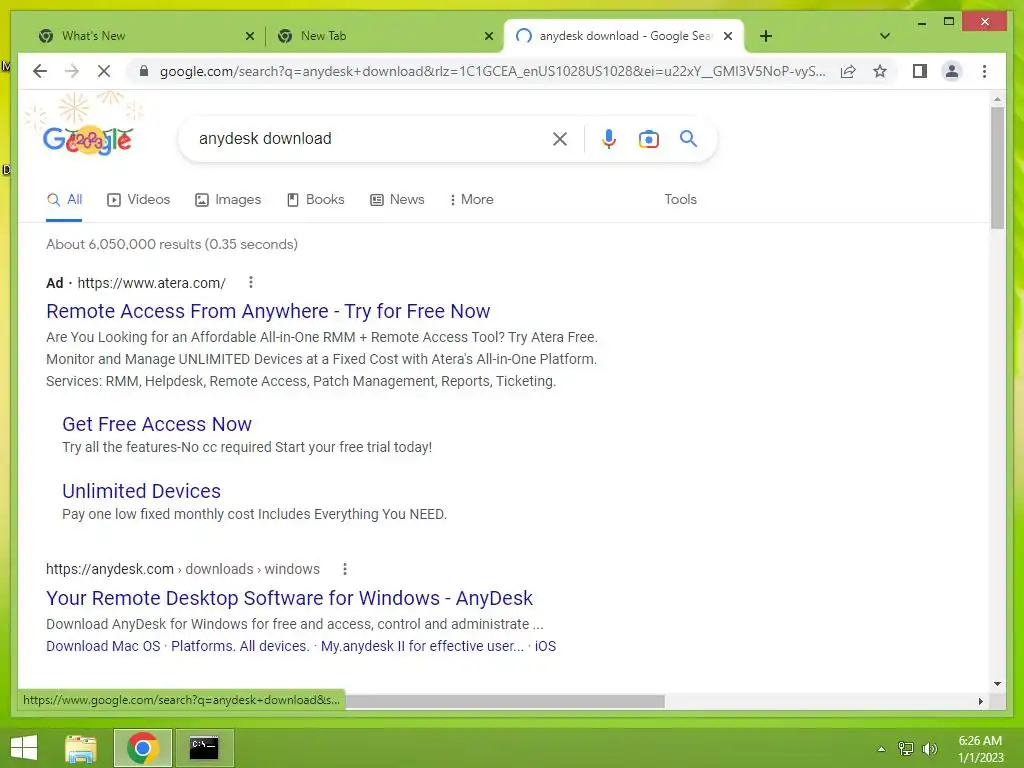Screen dimensions: 1024x768
Task: Click the horizontal scrollbar right arrow
Action: tap(980, 701)
